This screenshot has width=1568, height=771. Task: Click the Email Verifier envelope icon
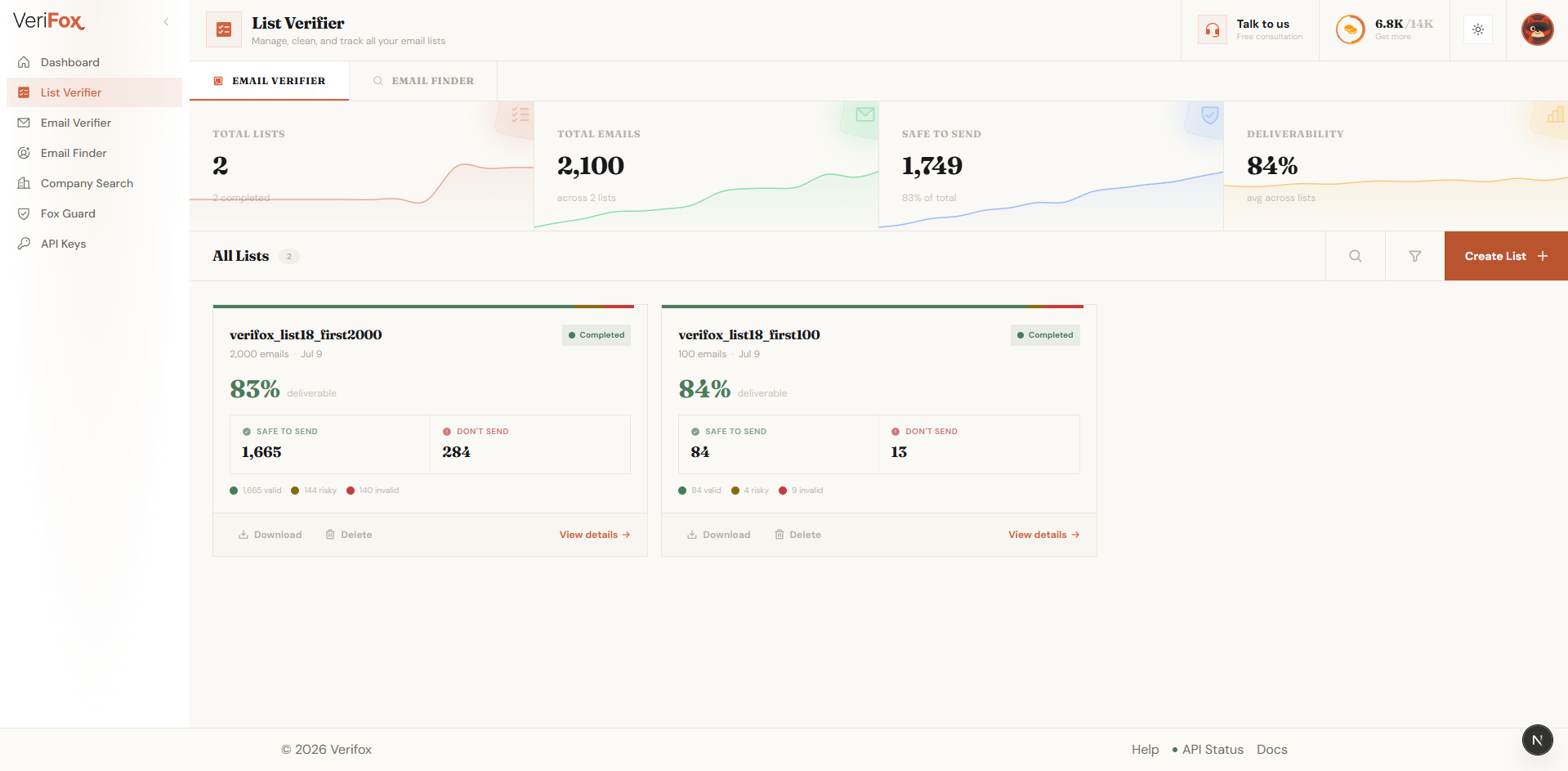pos(24,123)
